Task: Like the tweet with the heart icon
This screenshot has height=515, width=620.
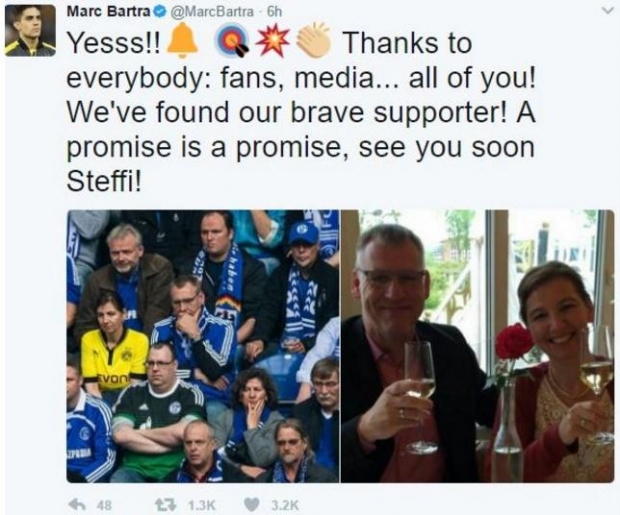Action: [251, 504]
